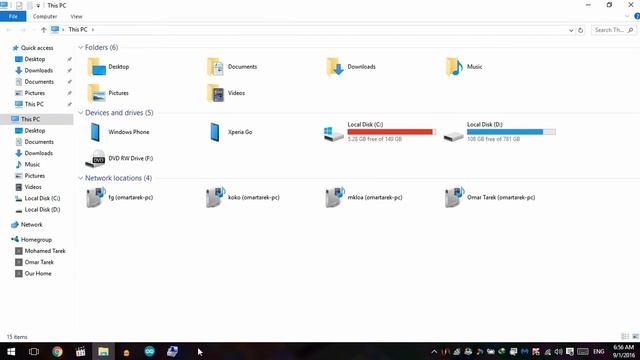
Task: Select the Downloads folder in main pane
Action: [351, 67]
